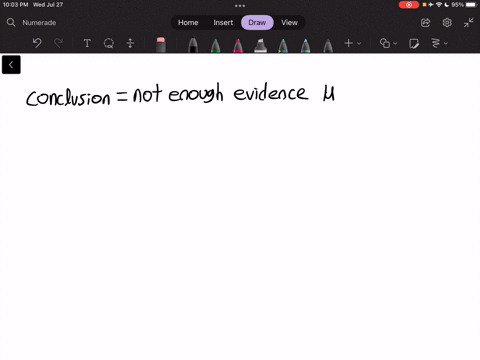Collapse to exit full screen mode
The width and height of the screenshot is (480, 360).
(468, 23)
